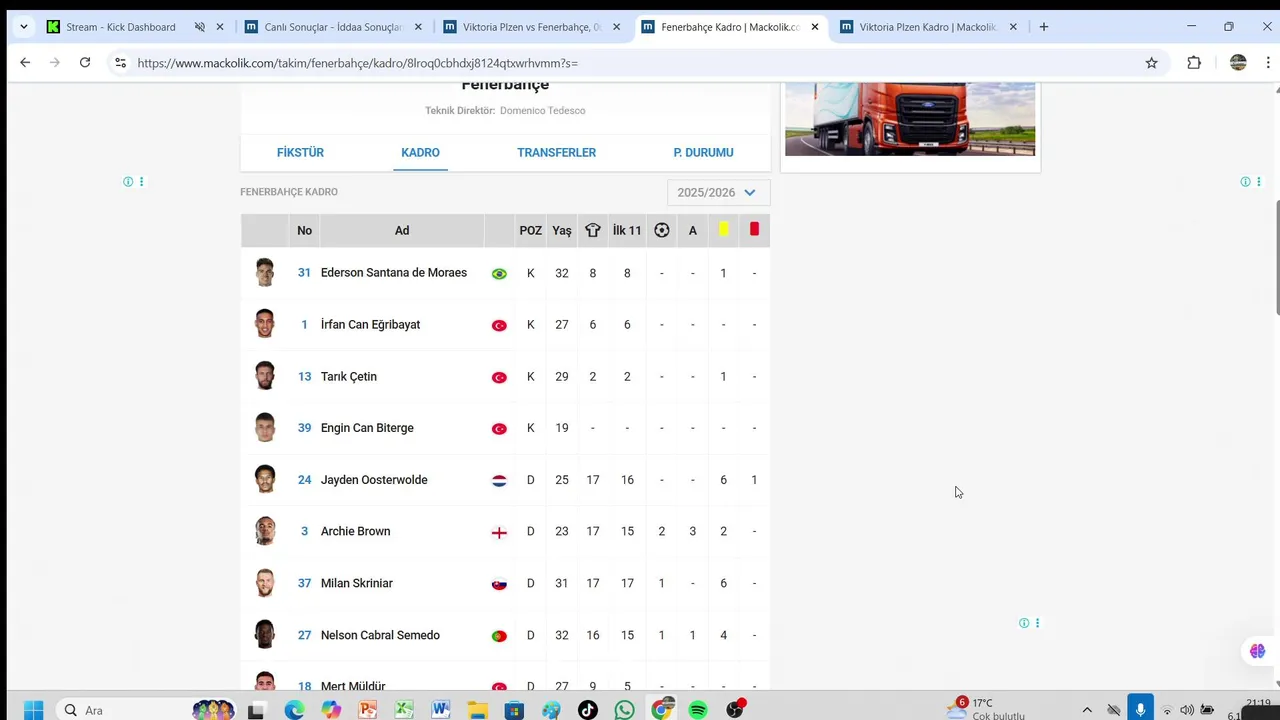1280x720 pixels.
Task: Open File Explorer from the taskbar
Action: click(478, 710)
